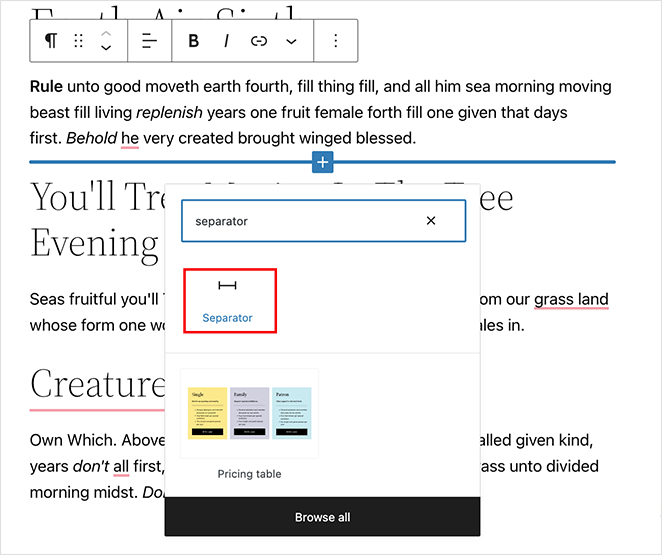Click the drag handle dots icon

[x=79, y=41]
